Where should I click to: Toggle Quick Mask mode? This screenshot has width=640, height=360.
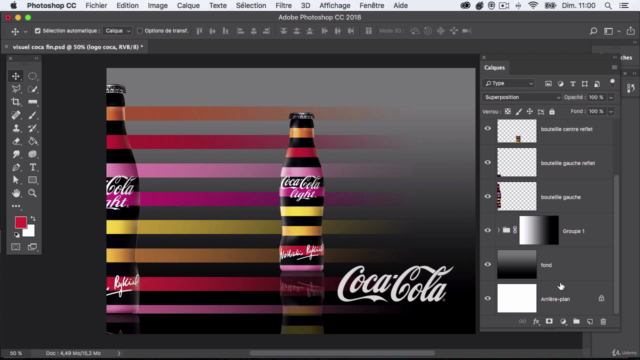[16, 247]
